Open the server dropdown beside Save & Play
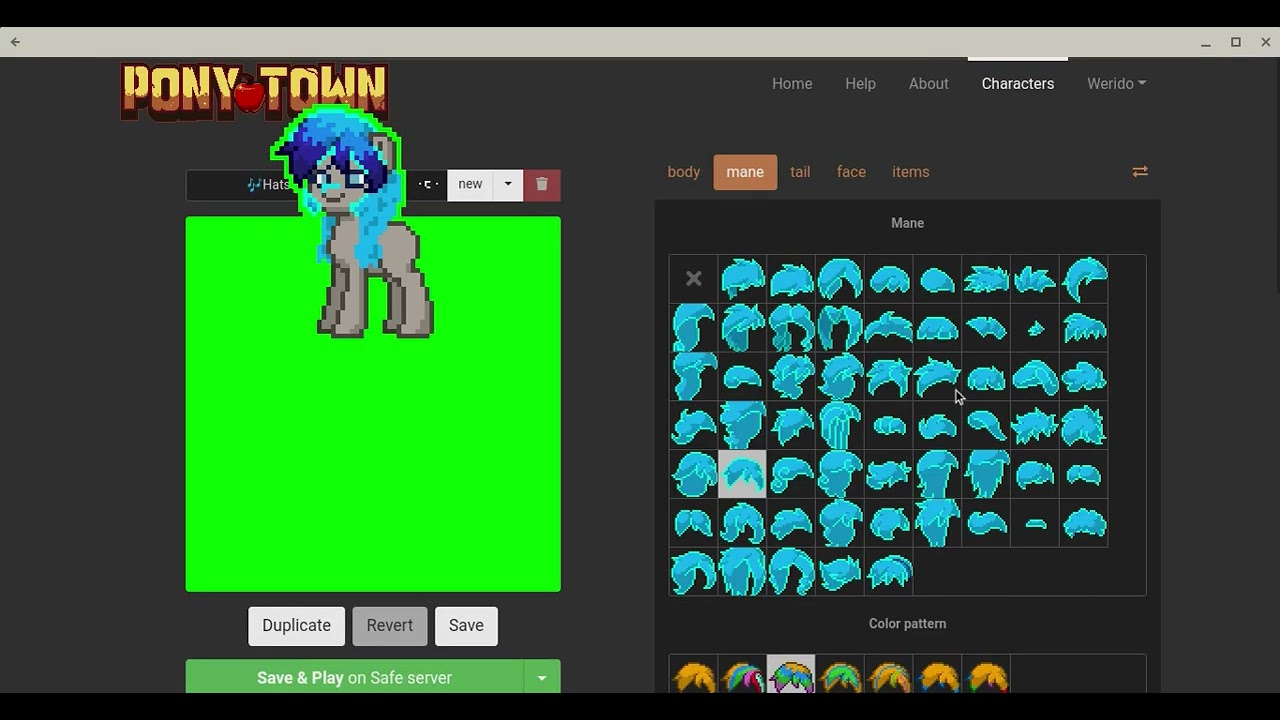The height and width of the screenshot is (720, 1280). tap(542, 677)
